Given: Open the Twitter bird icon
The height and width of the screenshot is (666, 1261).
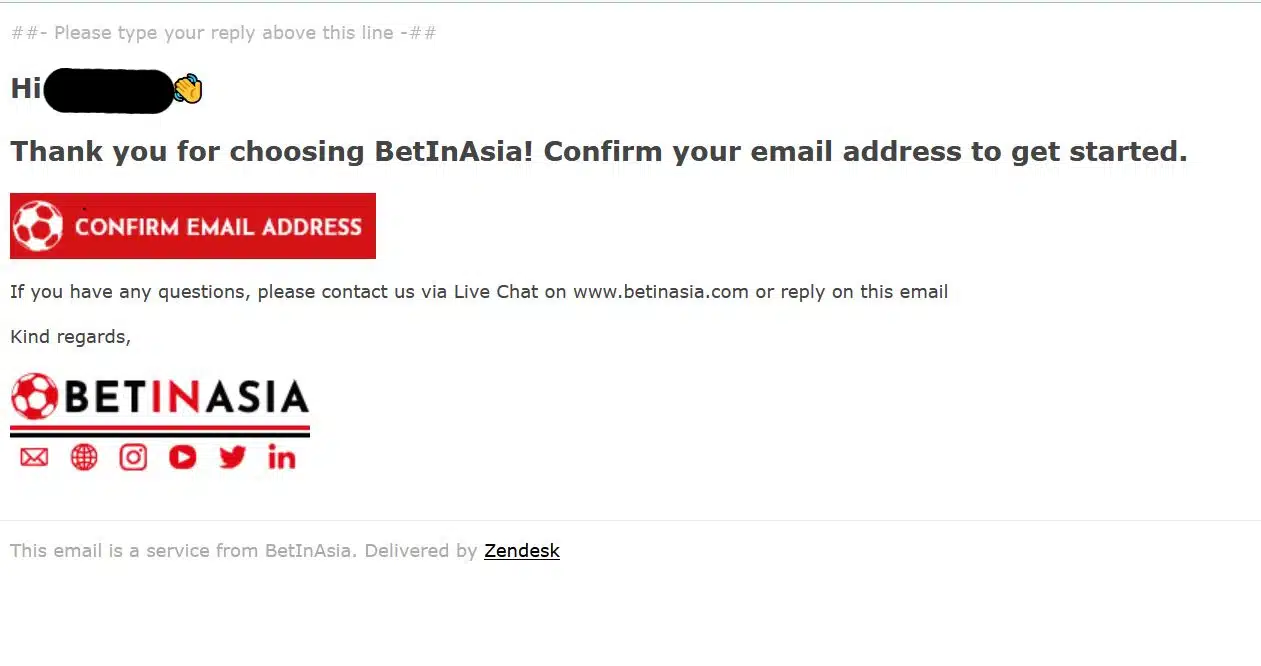Looking at the screenshot, I should [x=232, y=457].
